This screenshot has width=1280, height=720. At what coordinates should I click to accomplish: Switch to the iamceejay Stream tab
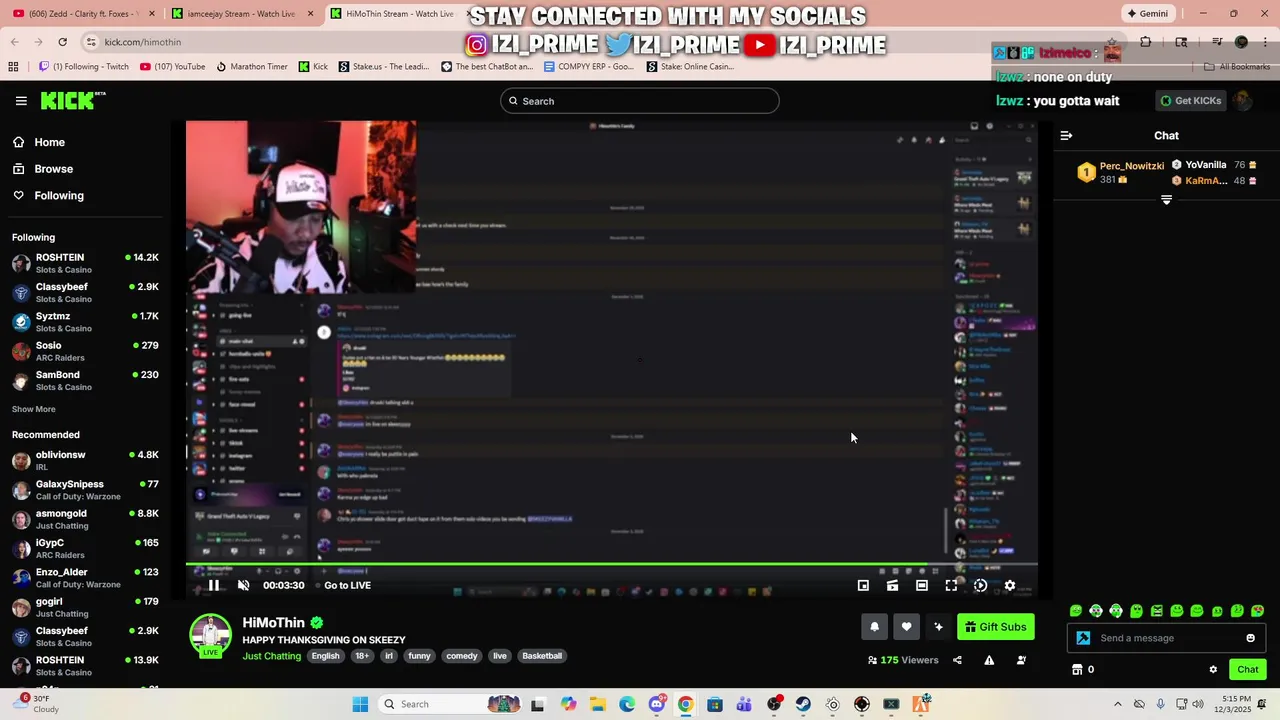point(241,14)
